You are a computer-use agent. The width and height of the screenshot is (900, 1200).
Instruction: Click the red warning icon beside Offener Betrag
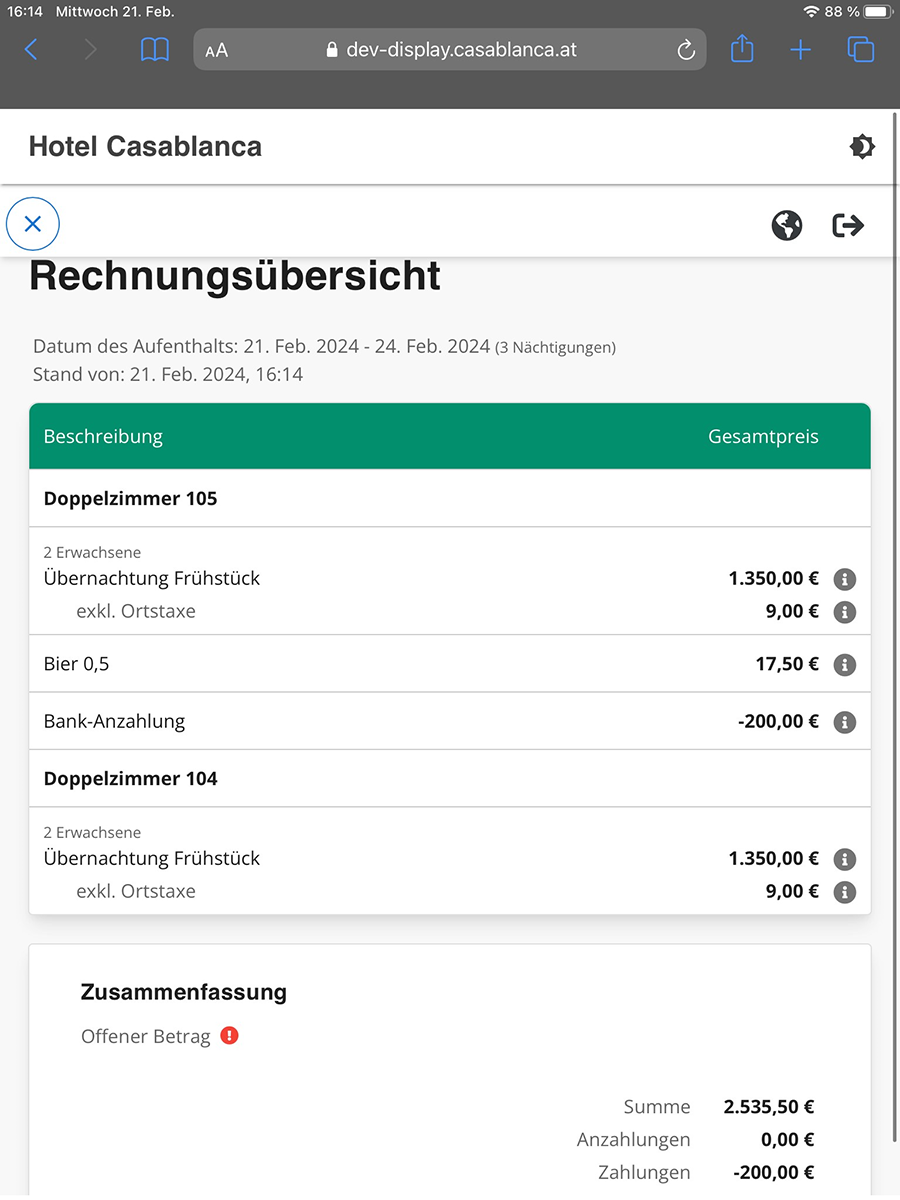[x=230, y=1036]
